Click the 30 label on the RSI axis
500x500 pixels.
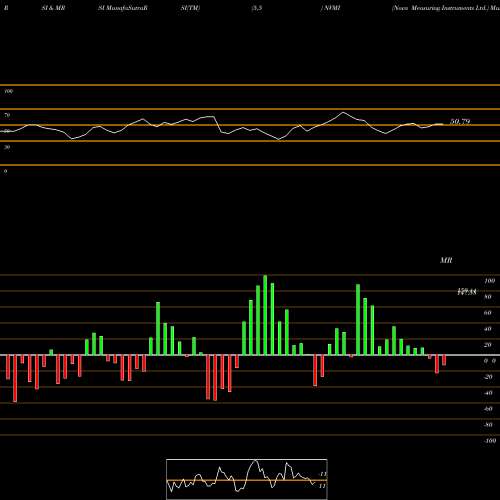(x=7, y=147)
